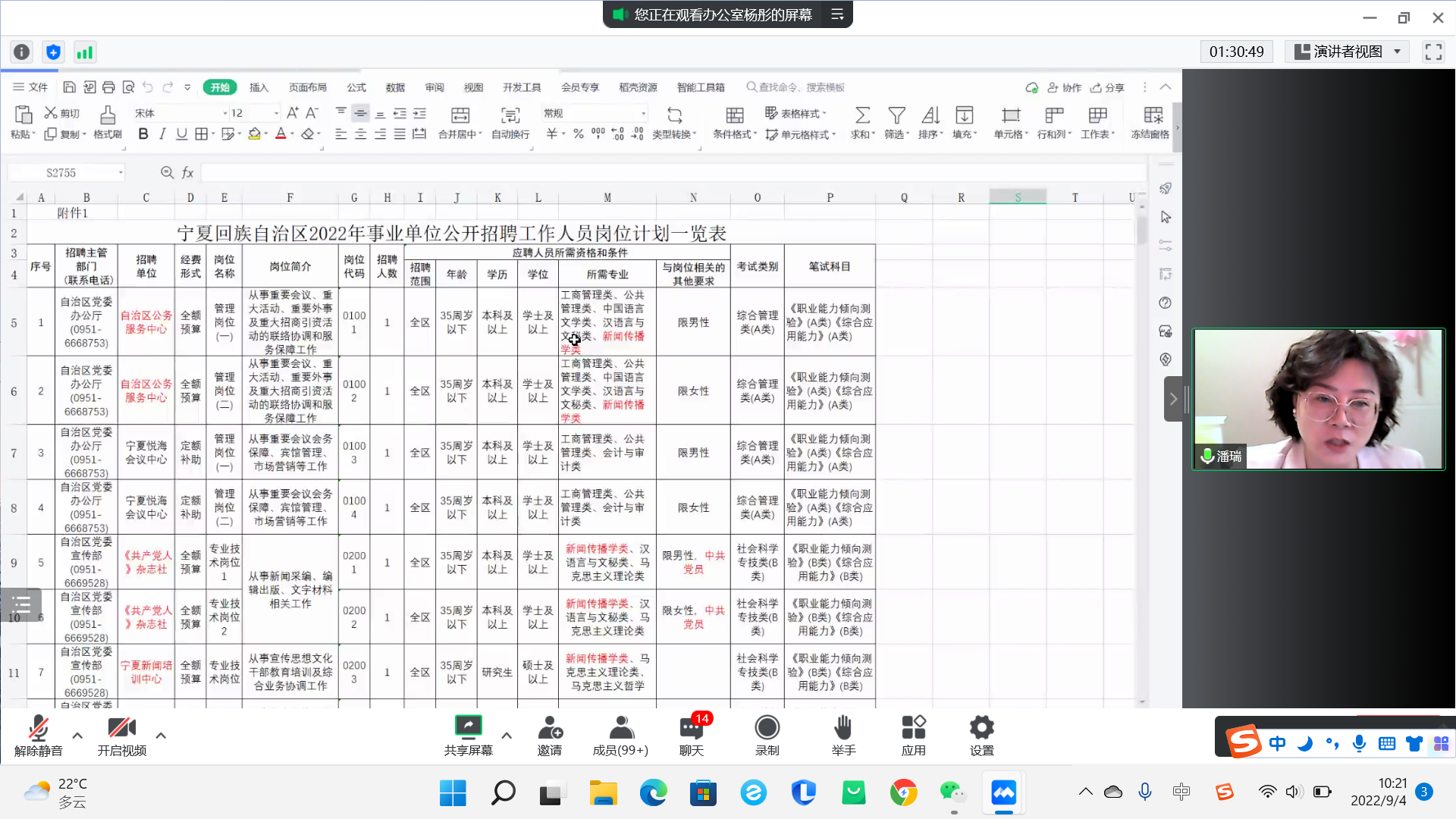
Task: Open screen-viewing banner options menu
Action: click(837, 14)
